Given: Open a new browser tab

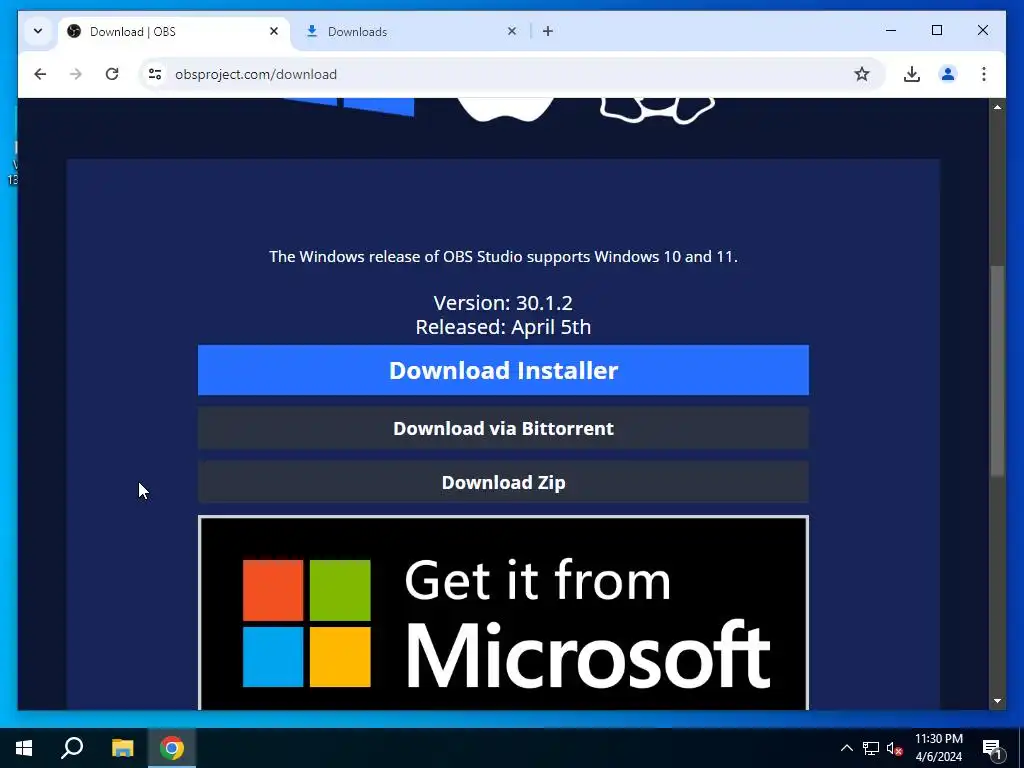Looking at the screenshot, I should pos(548,31).
